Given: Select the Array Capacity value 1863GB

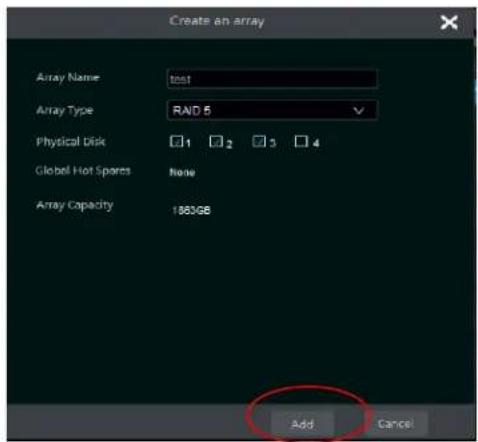Looking at the screenshot, I should point(191,210).
